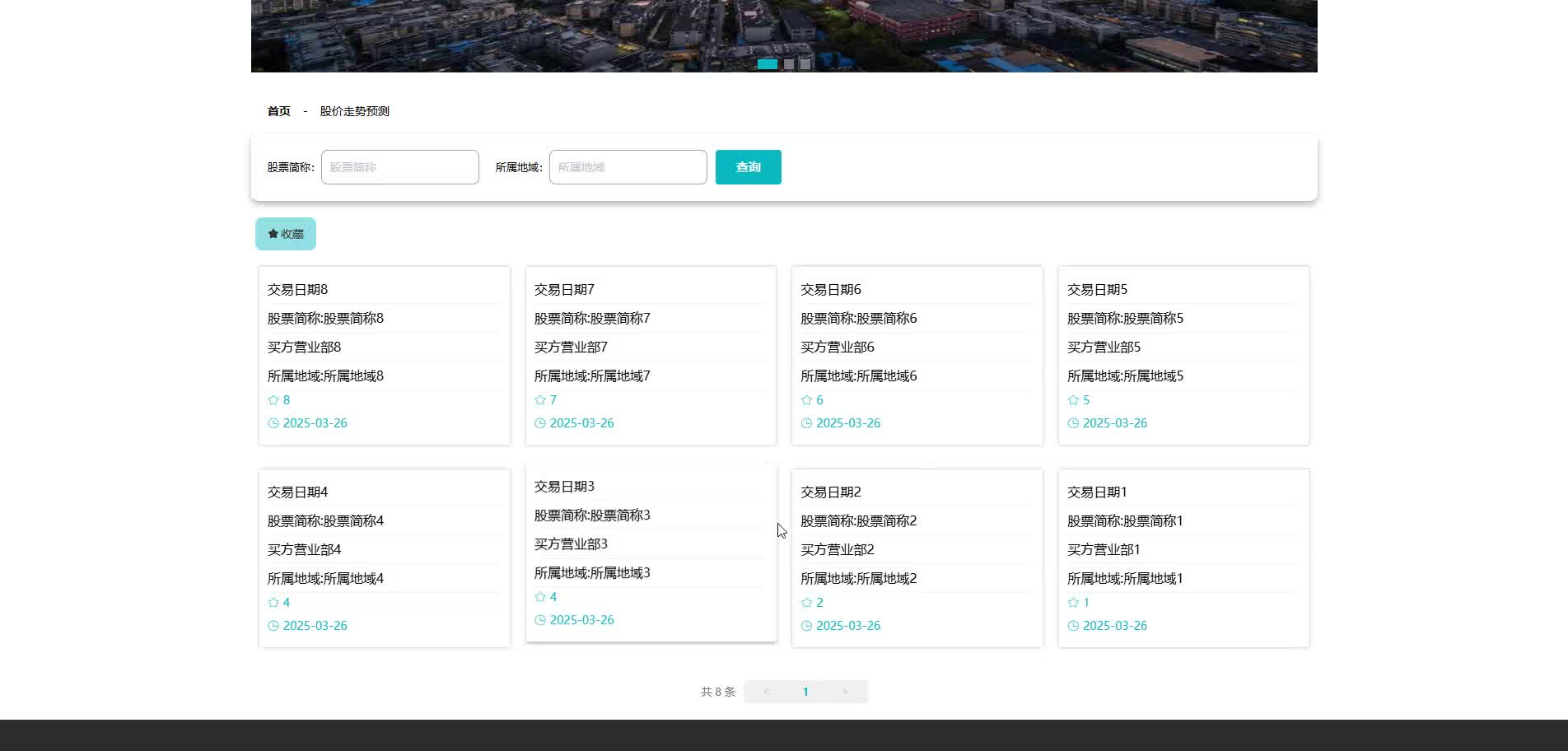Click the banner cityscape image
This screenshot has height=751, width=1568.
[784, 36]
